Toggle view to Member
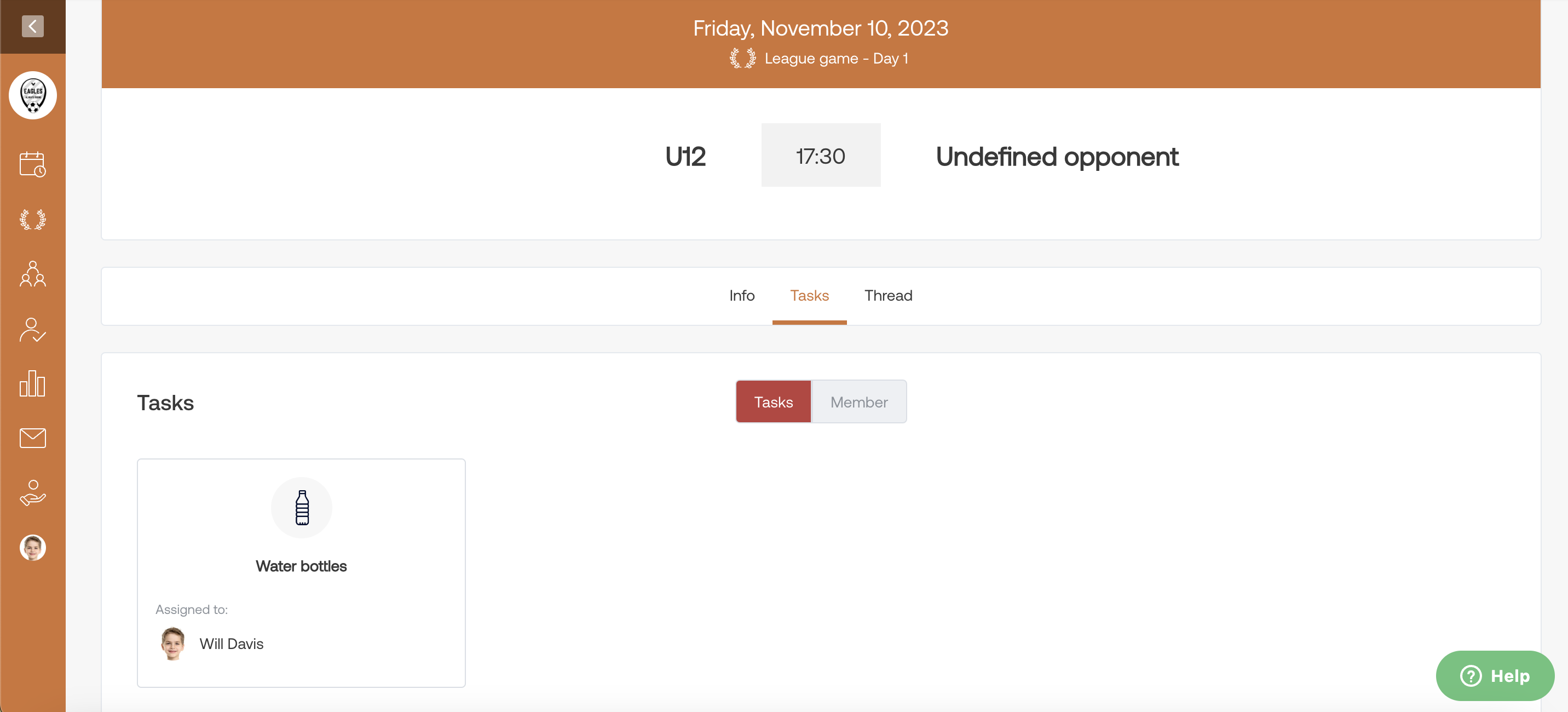Viewport: 1568px width, 712px height. (859, 402)
